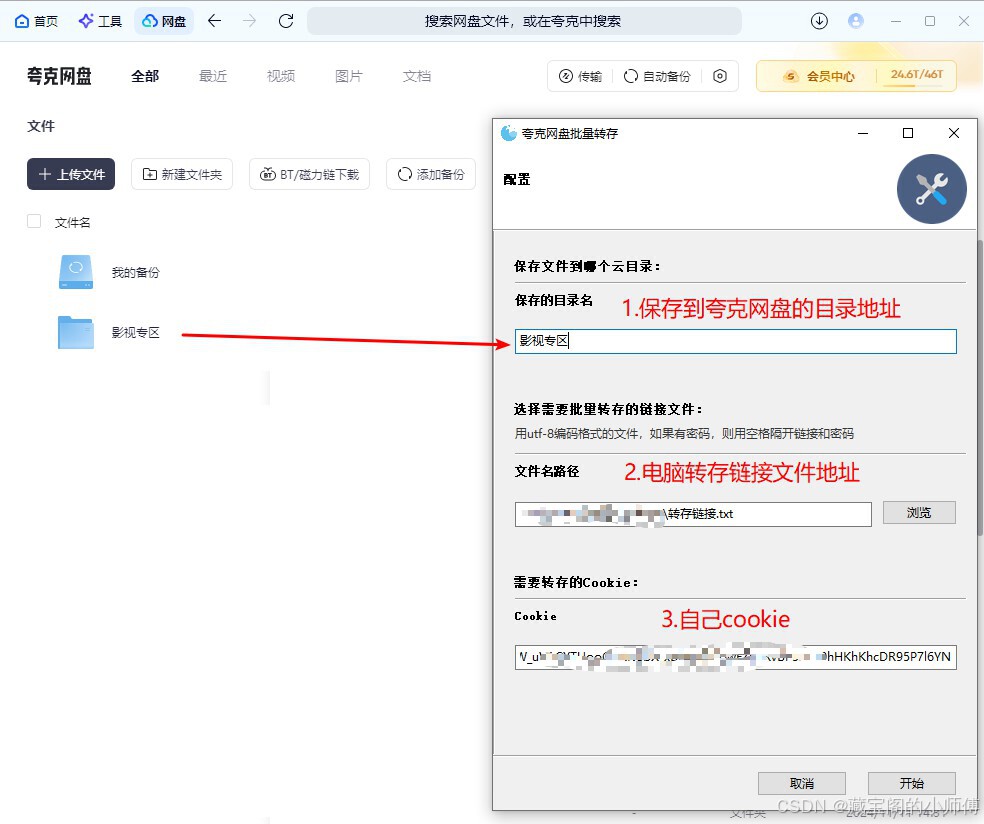
Task: Open the user account avatar
Action: (855, 21)
